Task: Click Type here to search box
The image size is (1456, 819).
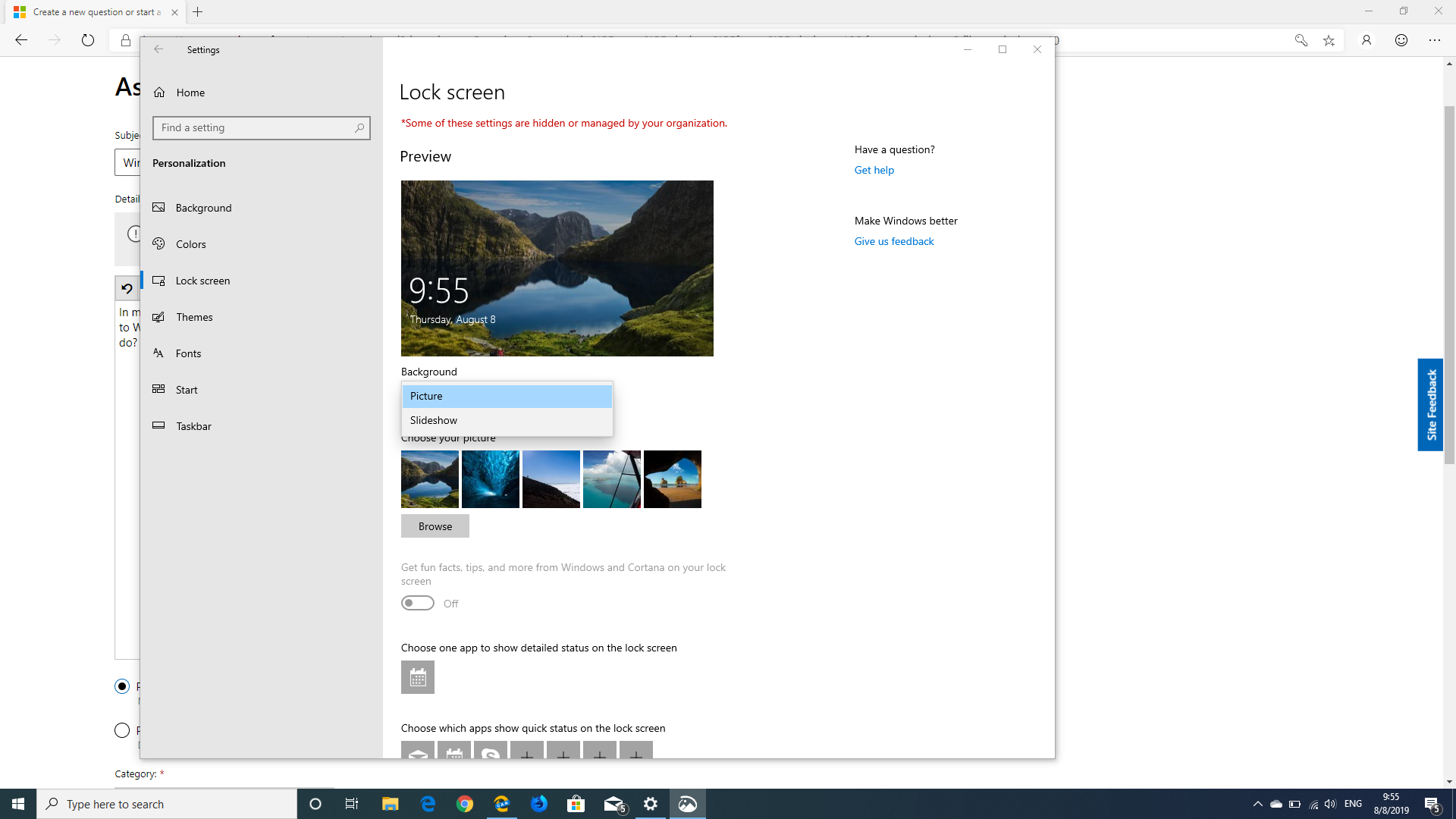Action: [x=167, y=804]
